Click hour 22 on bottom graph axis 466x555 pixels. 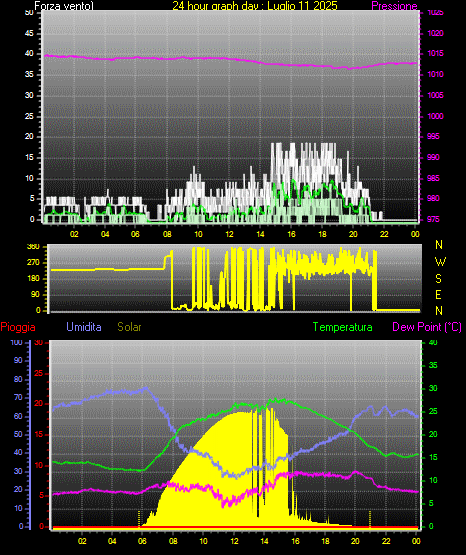coord(386,541)
